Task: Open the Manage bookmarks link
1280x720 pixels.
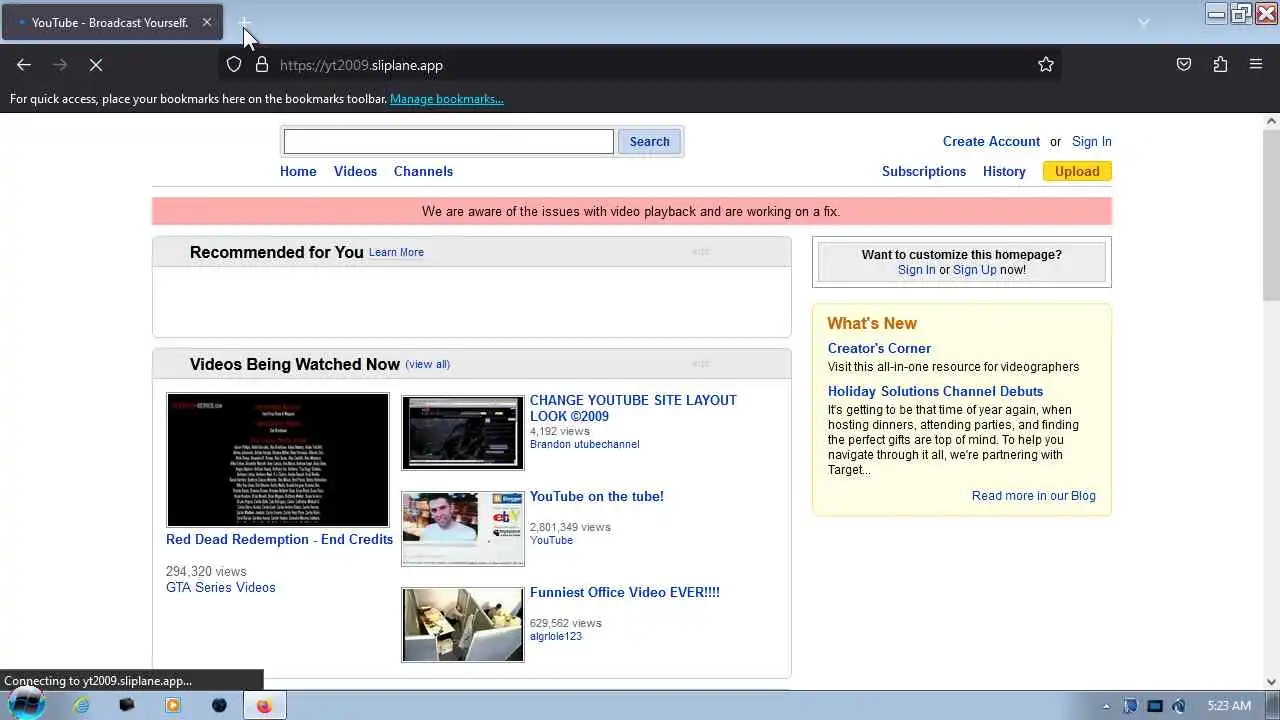Action: [447, 99]
